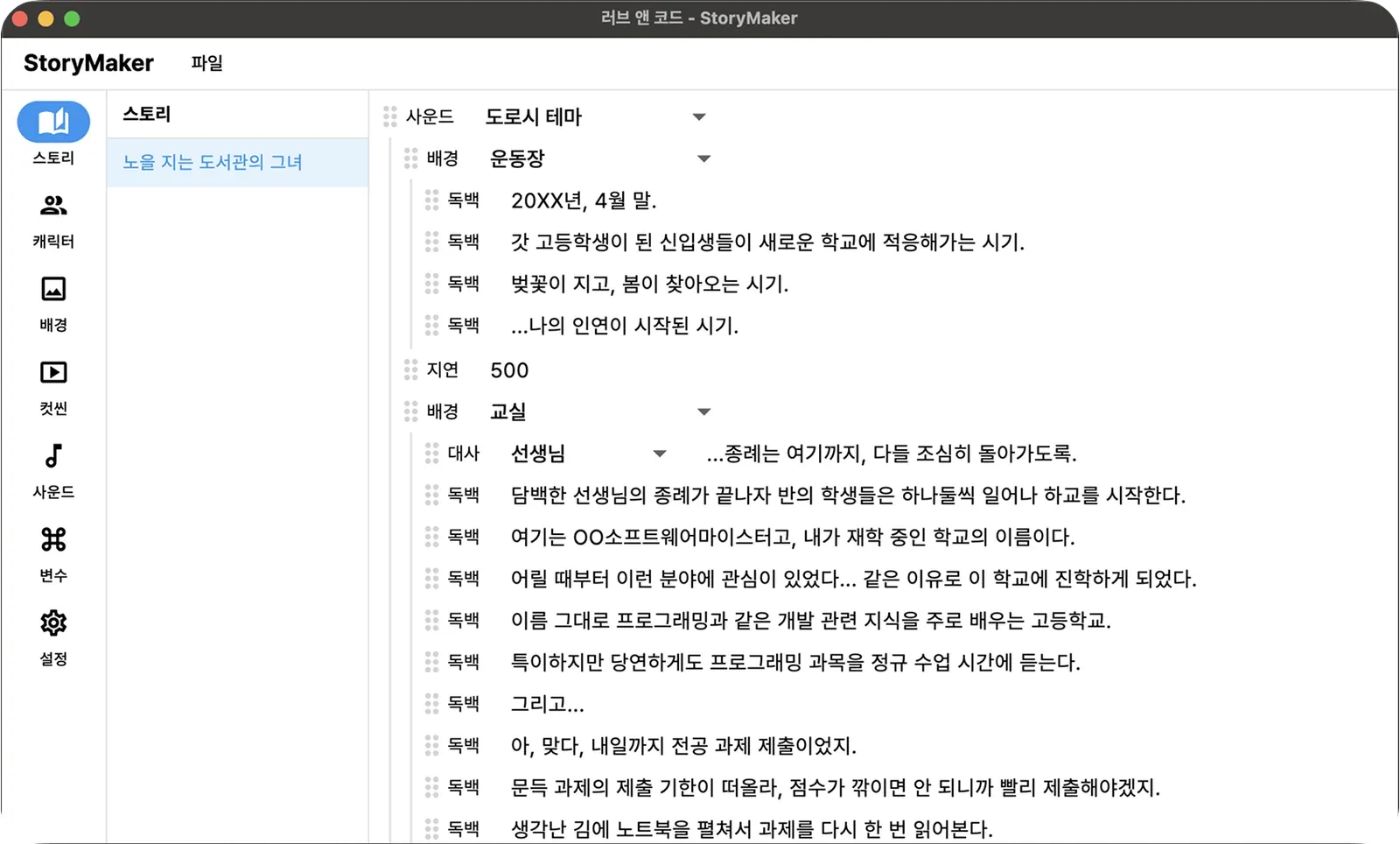The height and width of the screenshot is (844, 1400).
Task: Open the 운동장 background dropdown
Action: [600, 158]
